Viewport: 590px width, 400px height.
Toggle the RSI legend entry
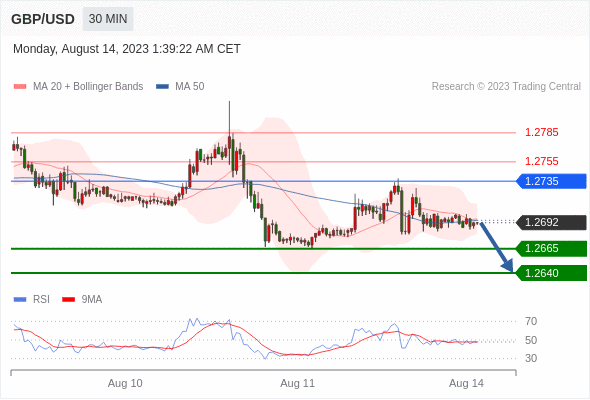tap(32, 300)
